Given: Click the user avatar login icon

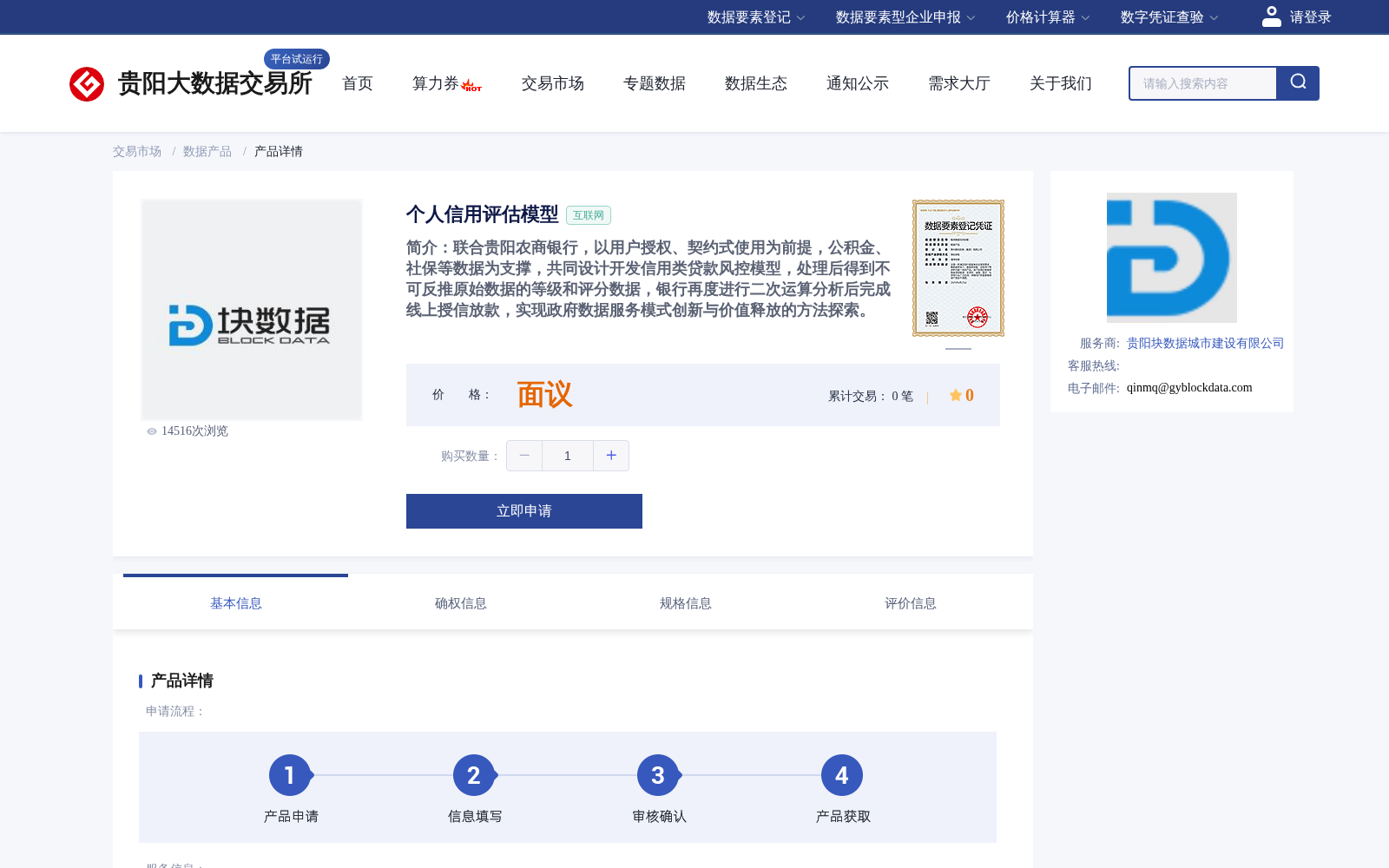Looking at the screenshot, I should coord(1272,16).
